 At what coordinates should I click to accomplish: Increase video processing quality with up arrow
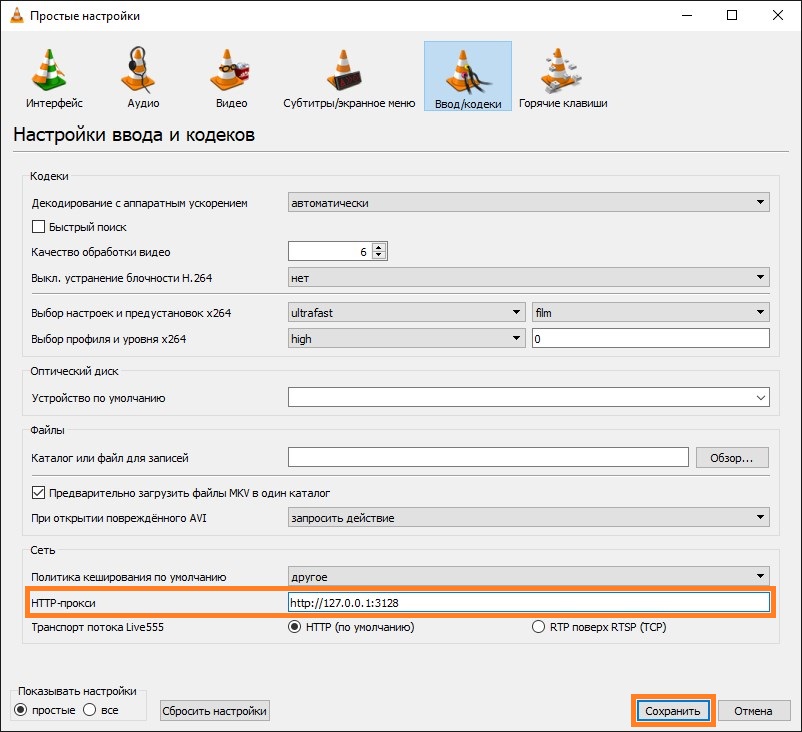coord(379,247)
